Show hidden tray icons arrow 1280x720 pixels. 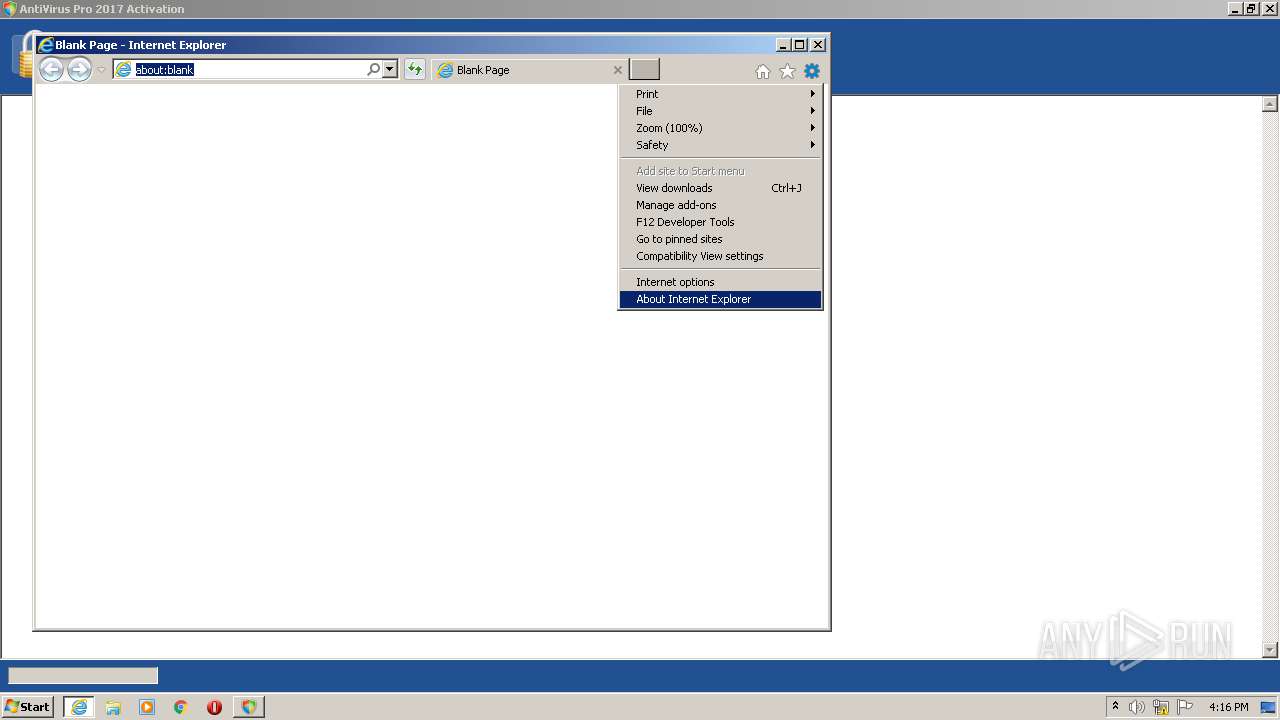[1115, 707]
